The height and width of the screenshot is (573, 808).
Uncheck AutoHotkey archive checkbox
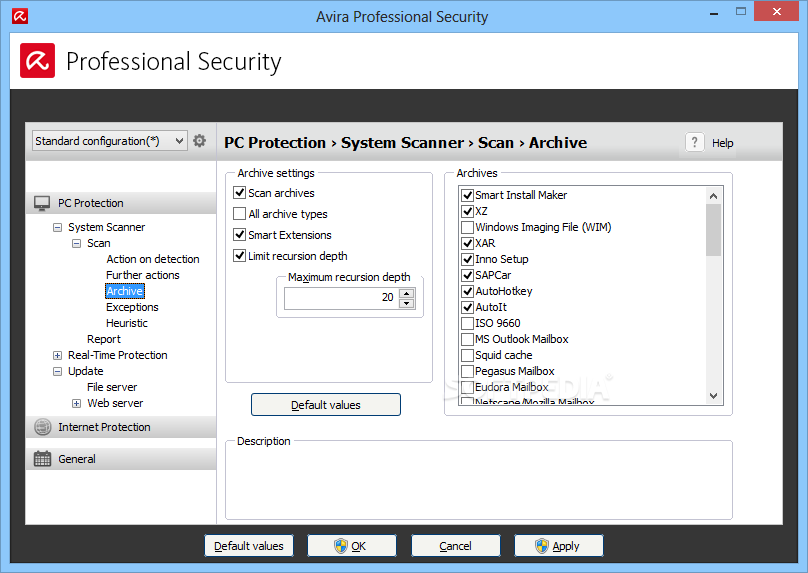coord(467,291)
